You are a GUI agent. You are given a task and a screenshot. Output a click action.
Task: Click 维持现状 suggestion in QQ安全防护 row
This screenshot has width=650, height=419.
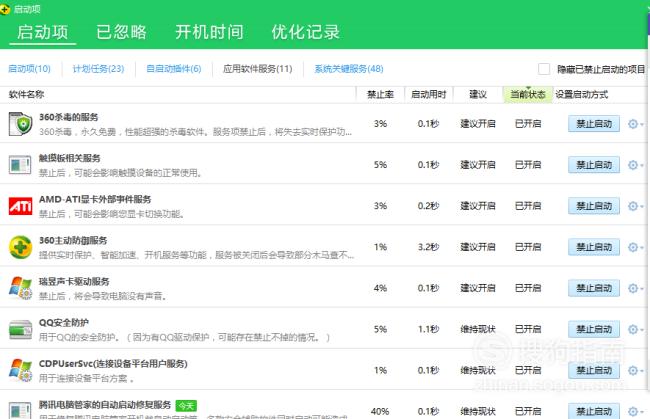tap(478, 329)
